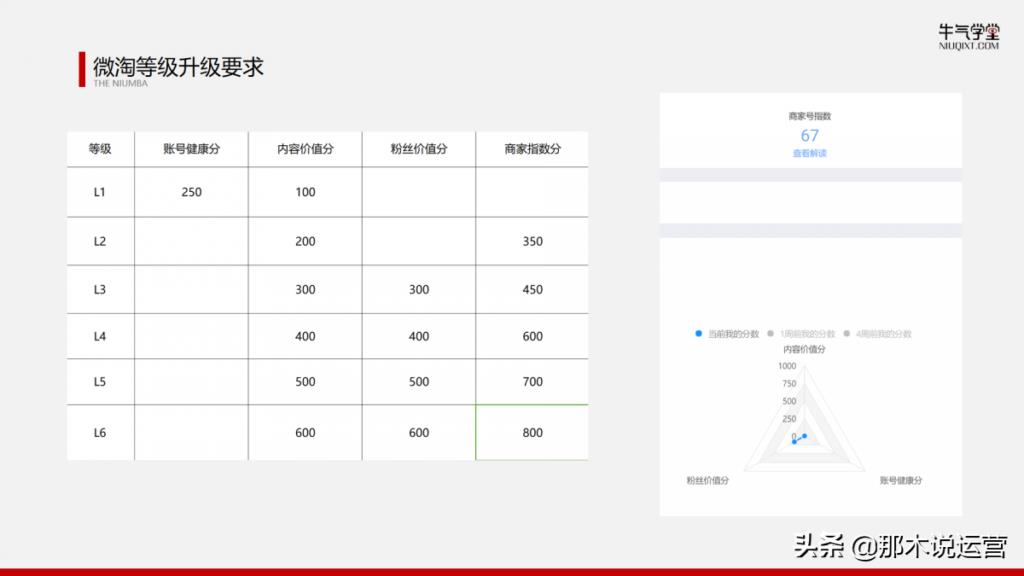This screenshot has height=576, width=1024.
Task: Click the slide title 微淘等级升级要求
Action: [x=178, y=67]
